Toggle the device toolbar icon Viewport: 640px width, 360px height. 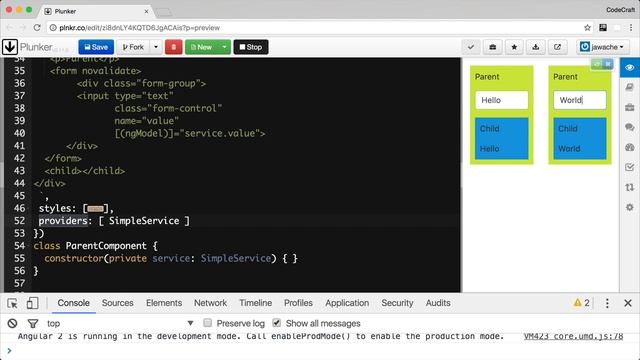(32, 303)
